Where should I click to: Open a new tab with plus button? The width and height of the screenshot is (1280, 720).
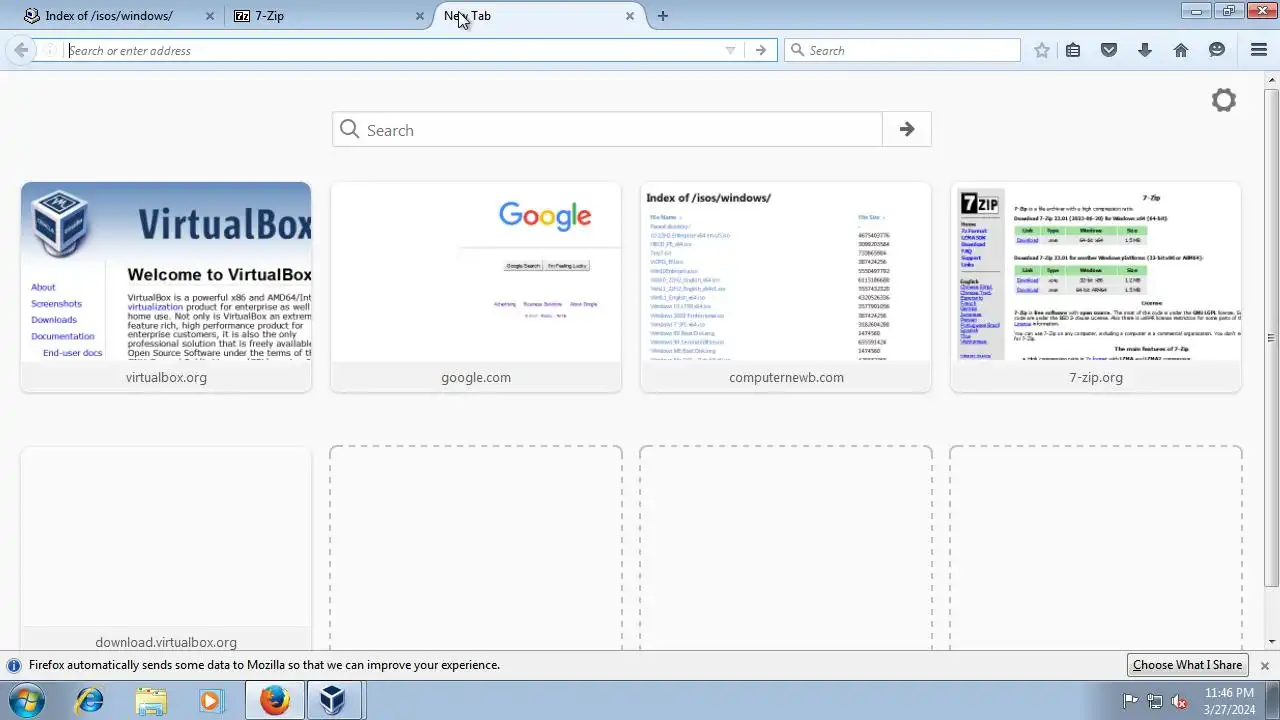[662, 16]
